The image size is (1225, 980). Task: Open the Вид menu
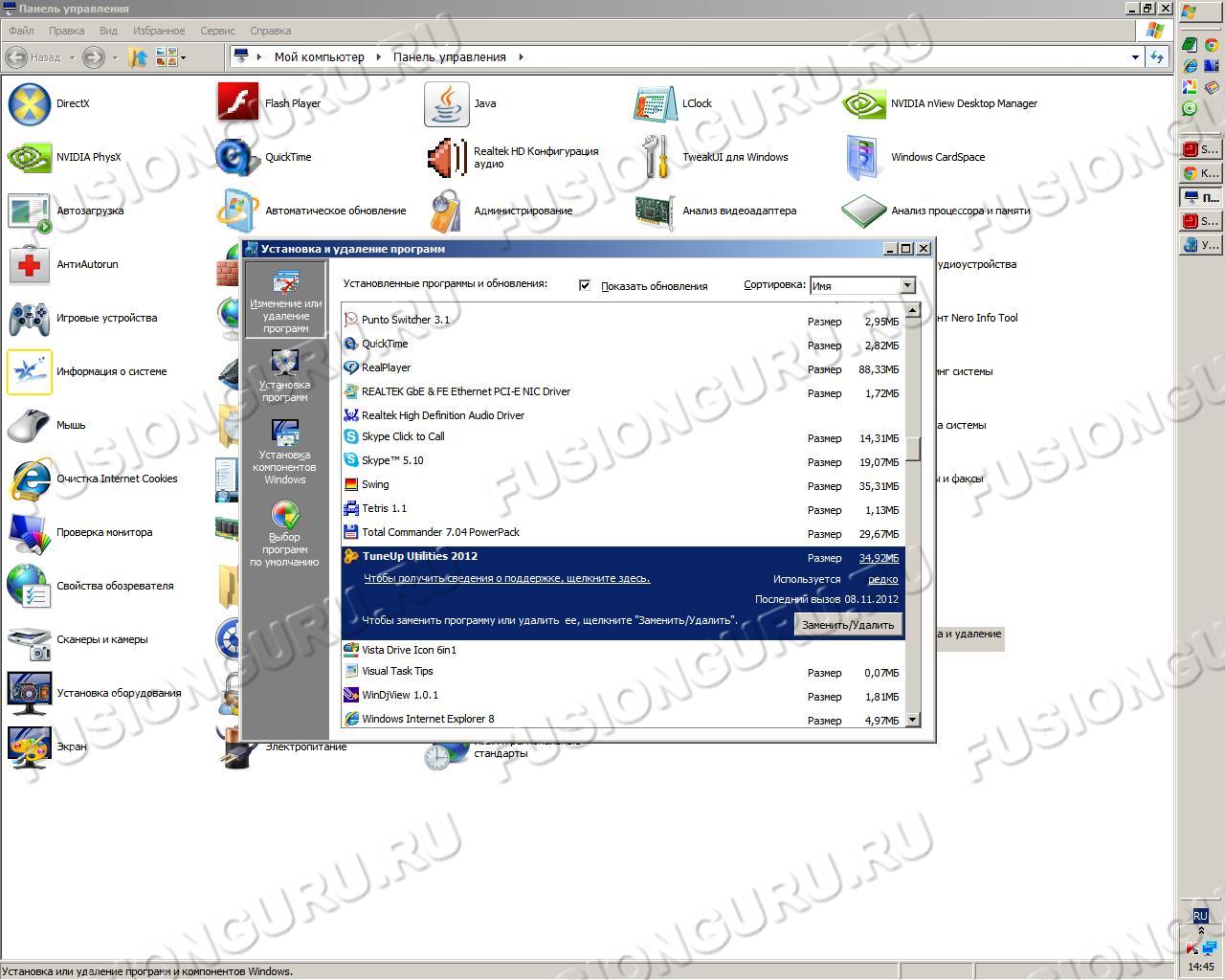click(x=109, y=31)
